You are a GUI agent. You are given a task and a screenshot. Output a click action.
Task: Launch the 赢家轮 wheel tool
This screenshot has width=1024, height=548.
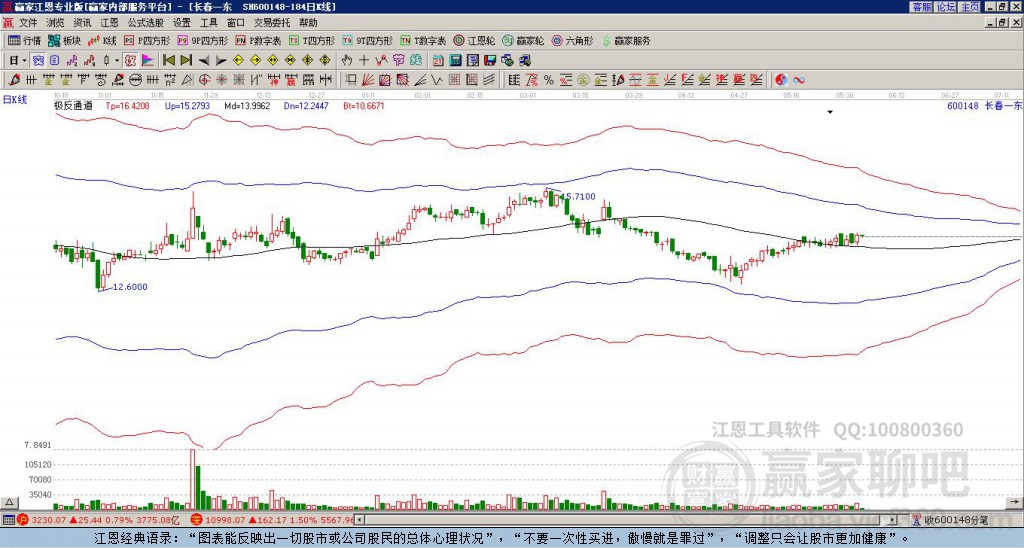[x=523, y=40]
